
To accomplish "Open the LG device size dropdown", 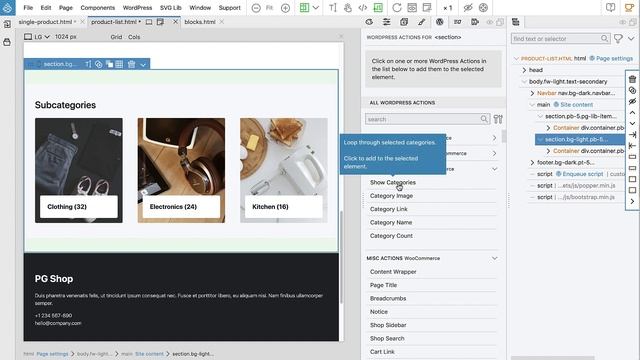I will (37, 37).
